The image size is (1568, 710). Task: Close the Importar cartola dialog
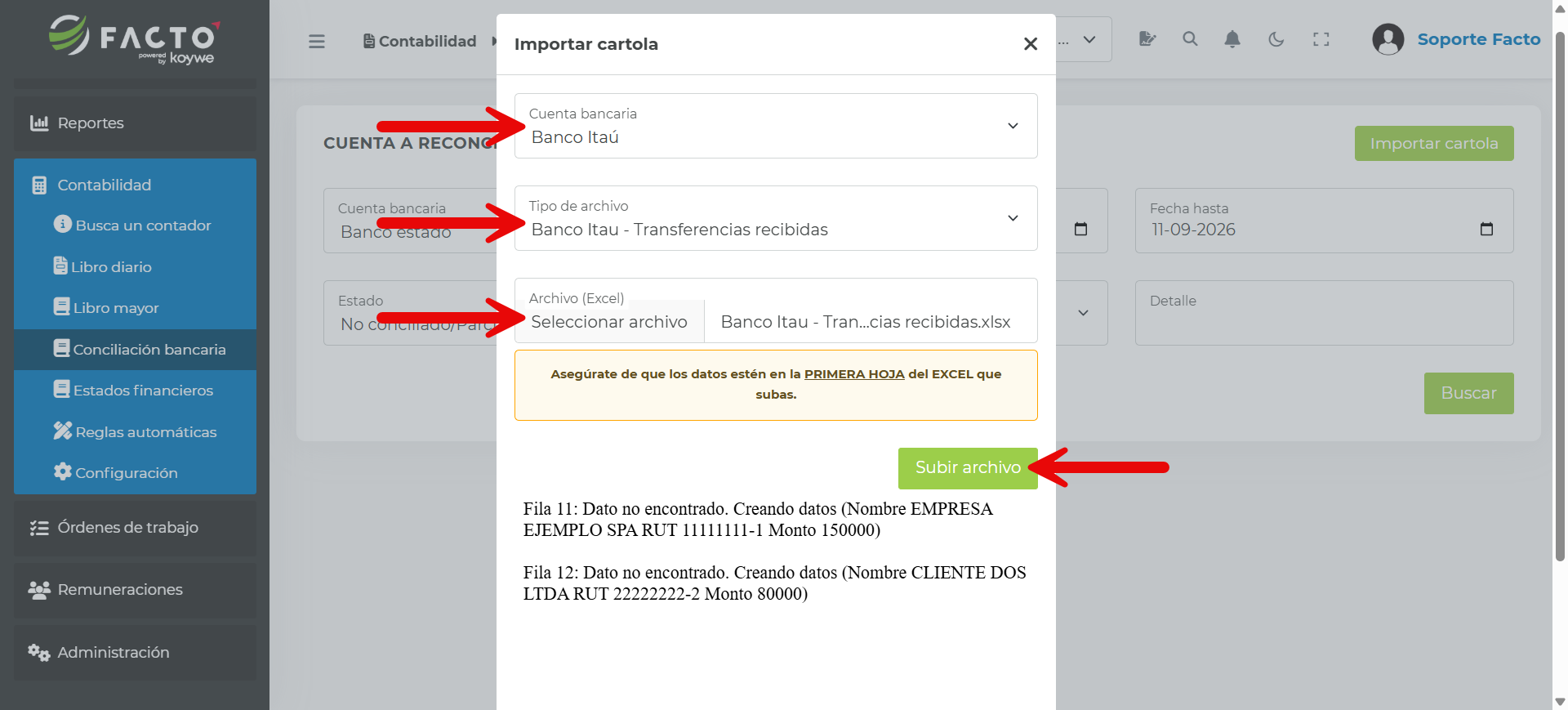point(1031,44)
